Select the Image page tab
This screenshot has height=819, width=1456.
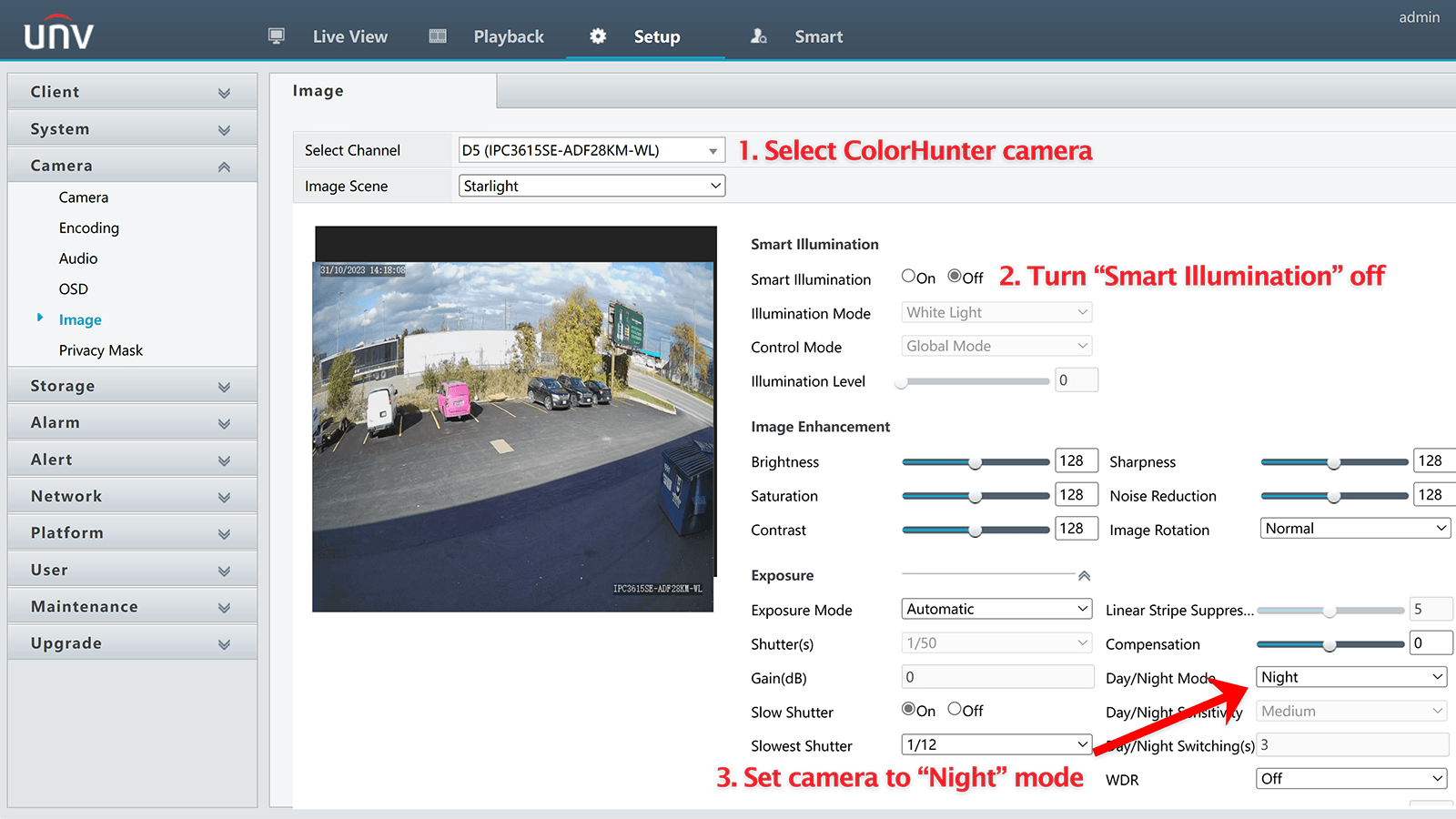(383, 91)
